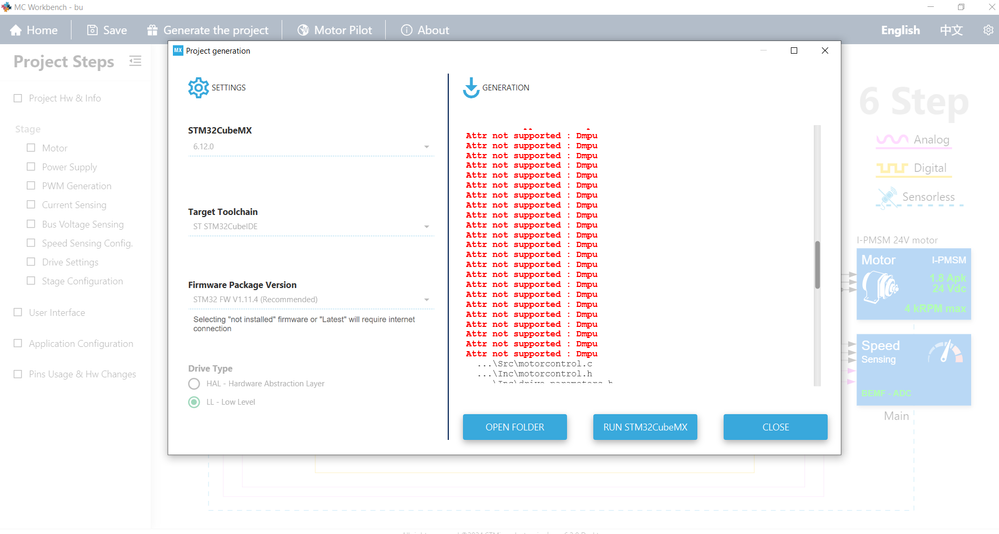Collapse the Project Steps list icon

coord(135,61)
